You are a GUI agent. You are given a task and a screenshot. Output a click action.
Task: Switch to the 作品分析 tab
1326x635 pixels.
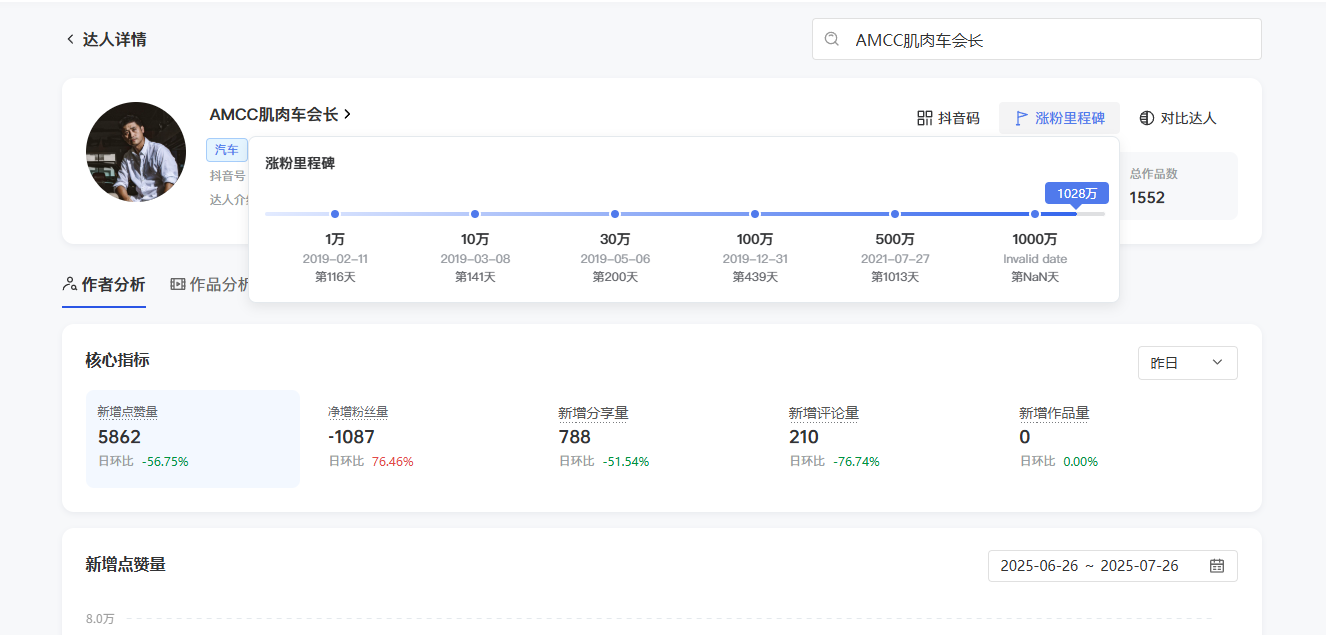(211, 284)
